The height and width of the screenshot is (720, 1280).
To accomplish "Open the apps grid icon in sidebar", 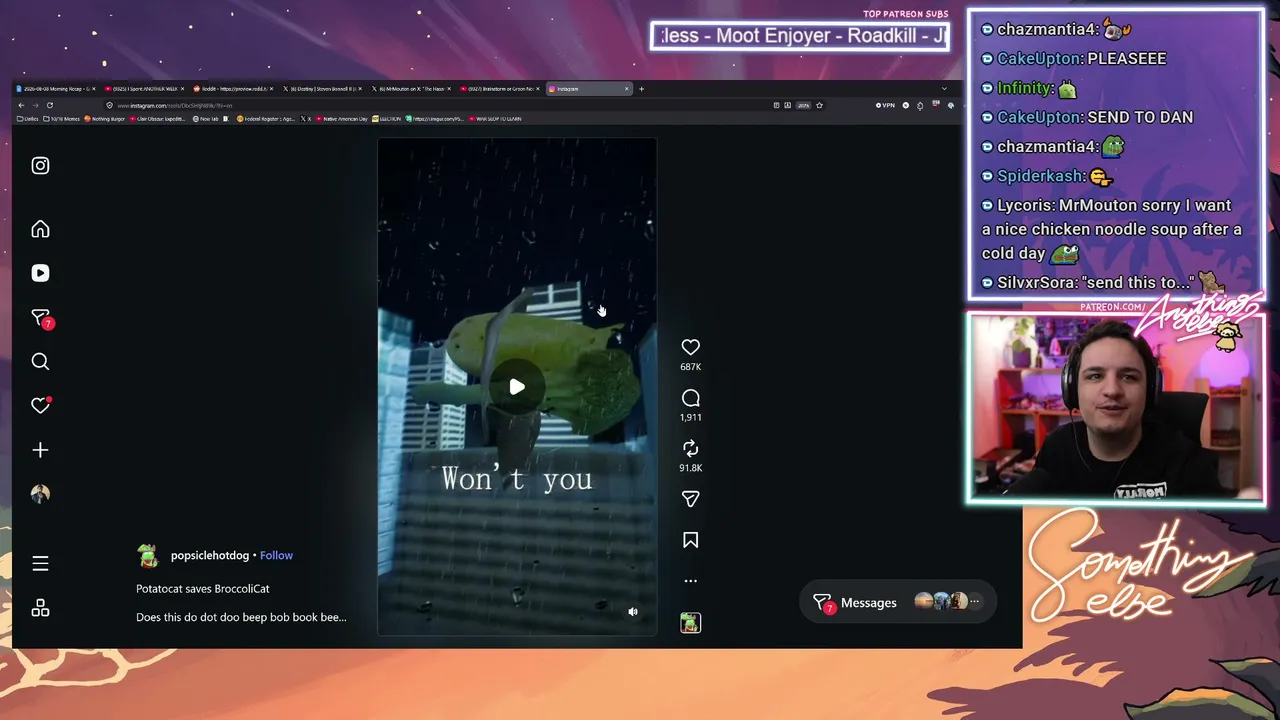I will (40, 608).
